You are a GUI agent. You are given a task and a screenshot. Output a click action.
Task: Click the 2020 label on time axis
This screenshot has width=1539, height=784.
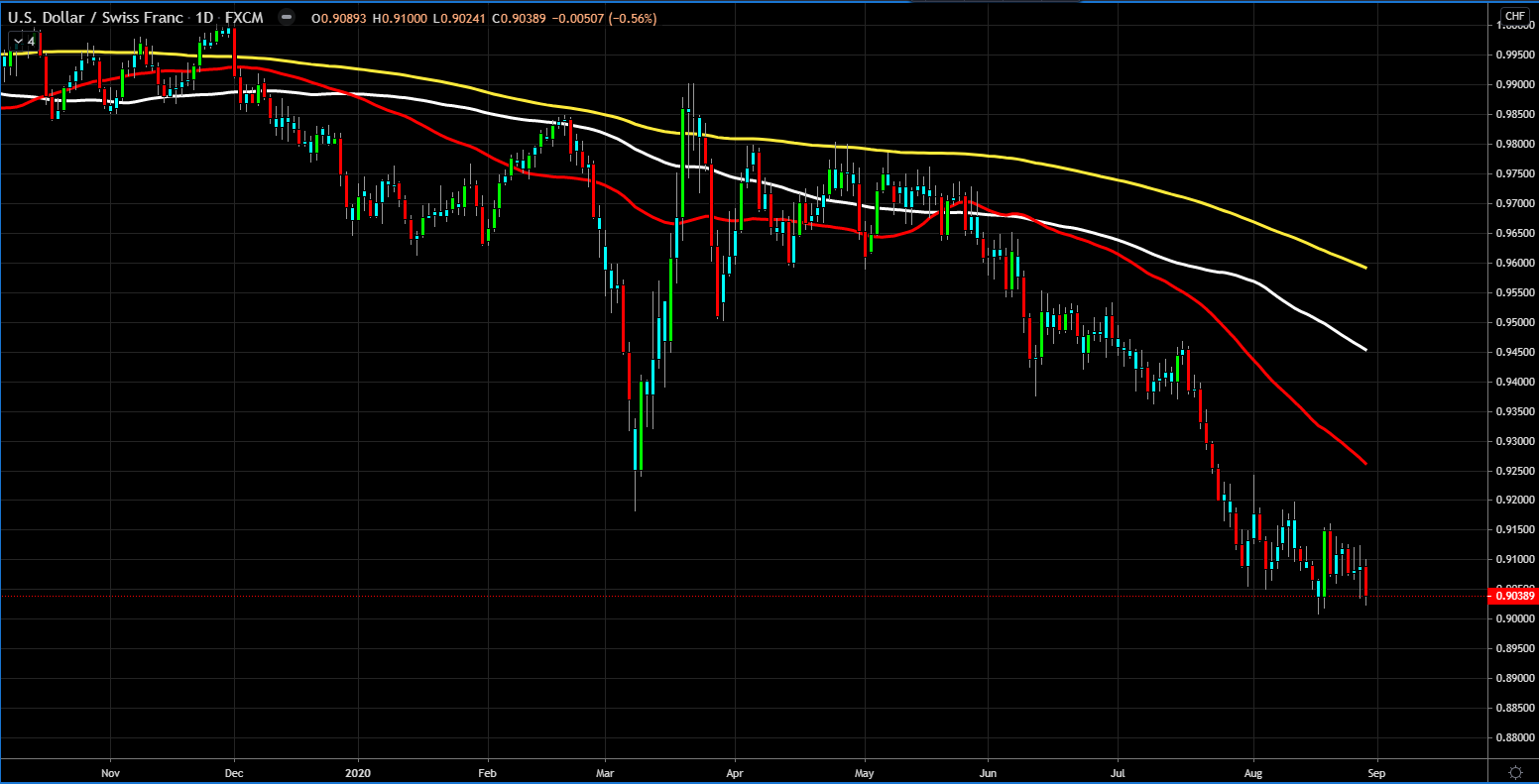click(356, 771)
